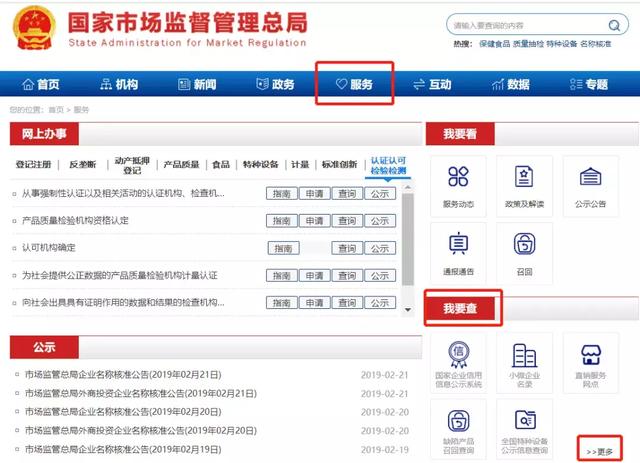
Task: Click the search magnifier icon
Action: point(614,25)
